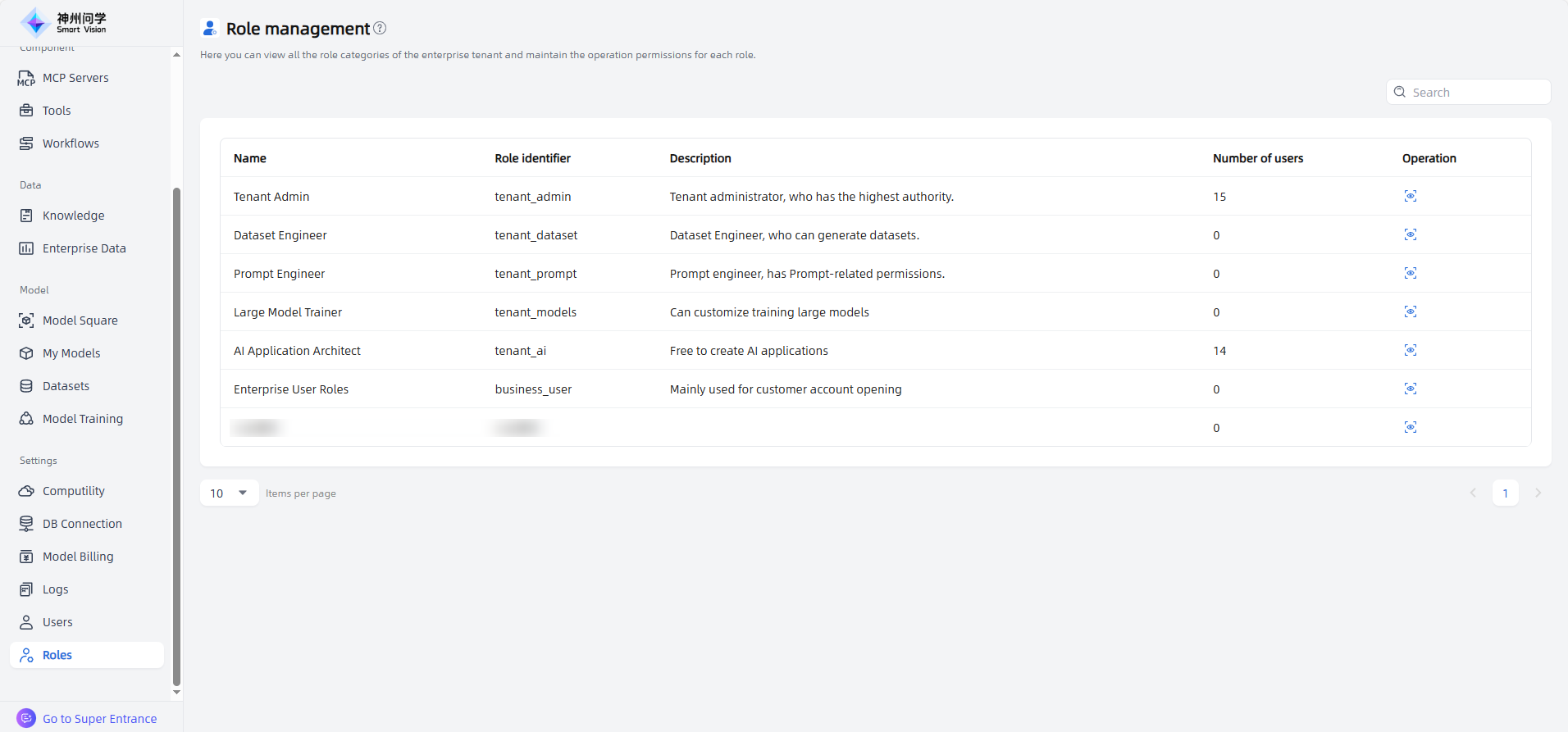Click Go to Super Entrance link

pyautogui.click(x=99, y=719)
